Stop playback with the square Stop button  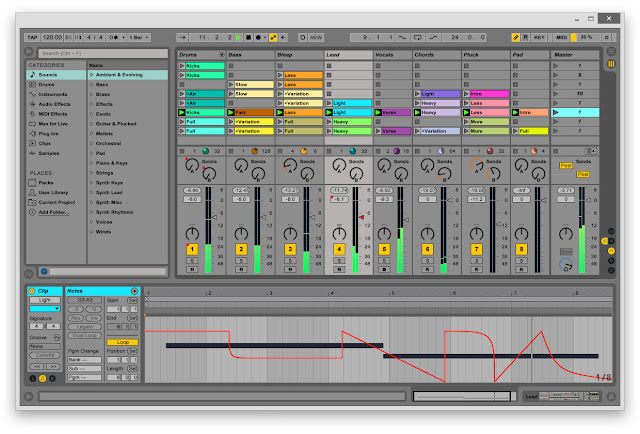point(248,38)
